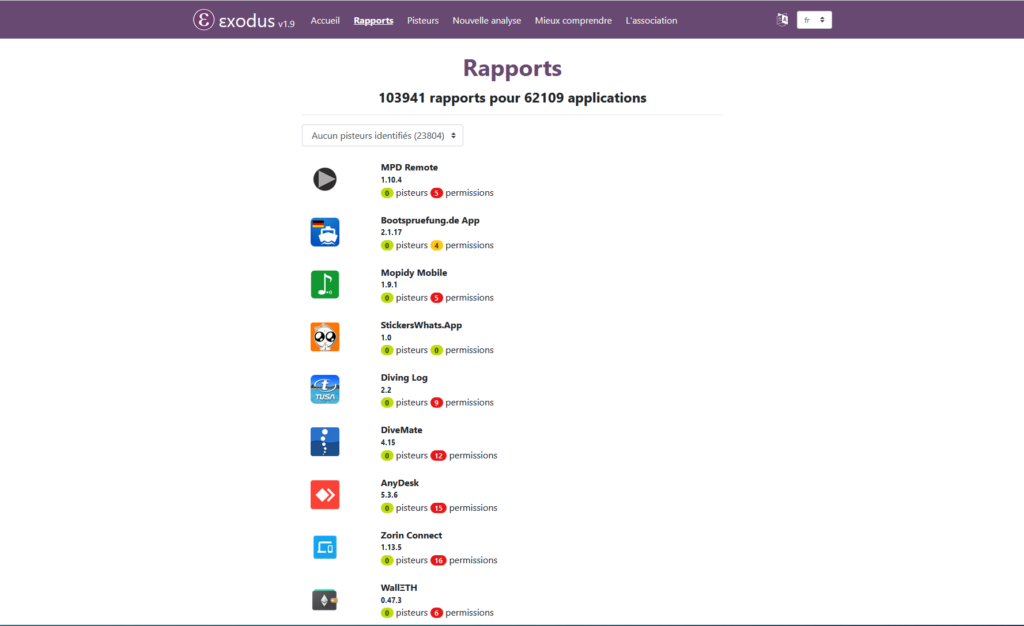Click Zorin Connect version 1.13.5 text
Image resolution: width=1024 pixels, height=626 pixels.
(x=391, y=548)
